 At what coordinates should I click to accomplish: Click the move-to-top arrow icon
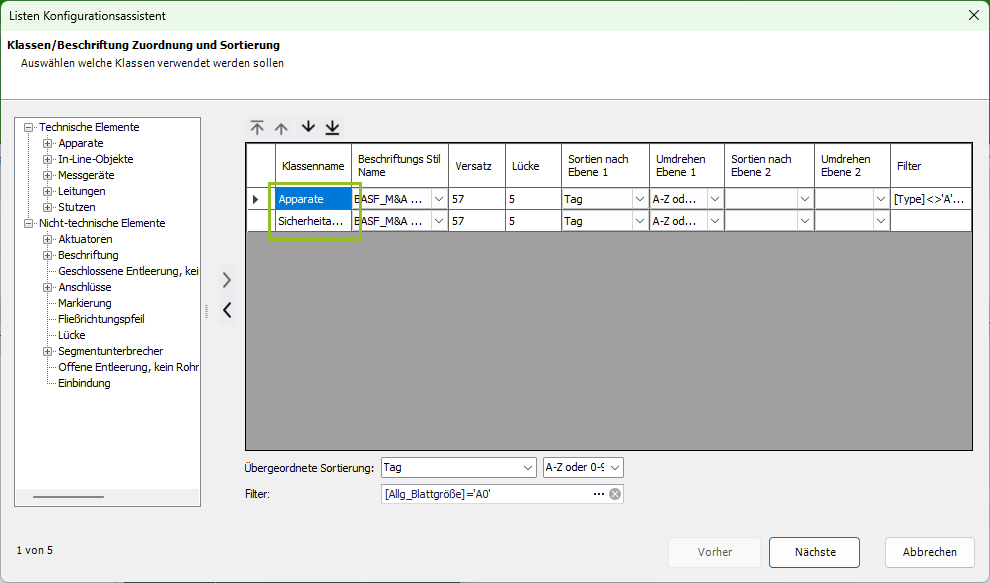coord(257,128)
